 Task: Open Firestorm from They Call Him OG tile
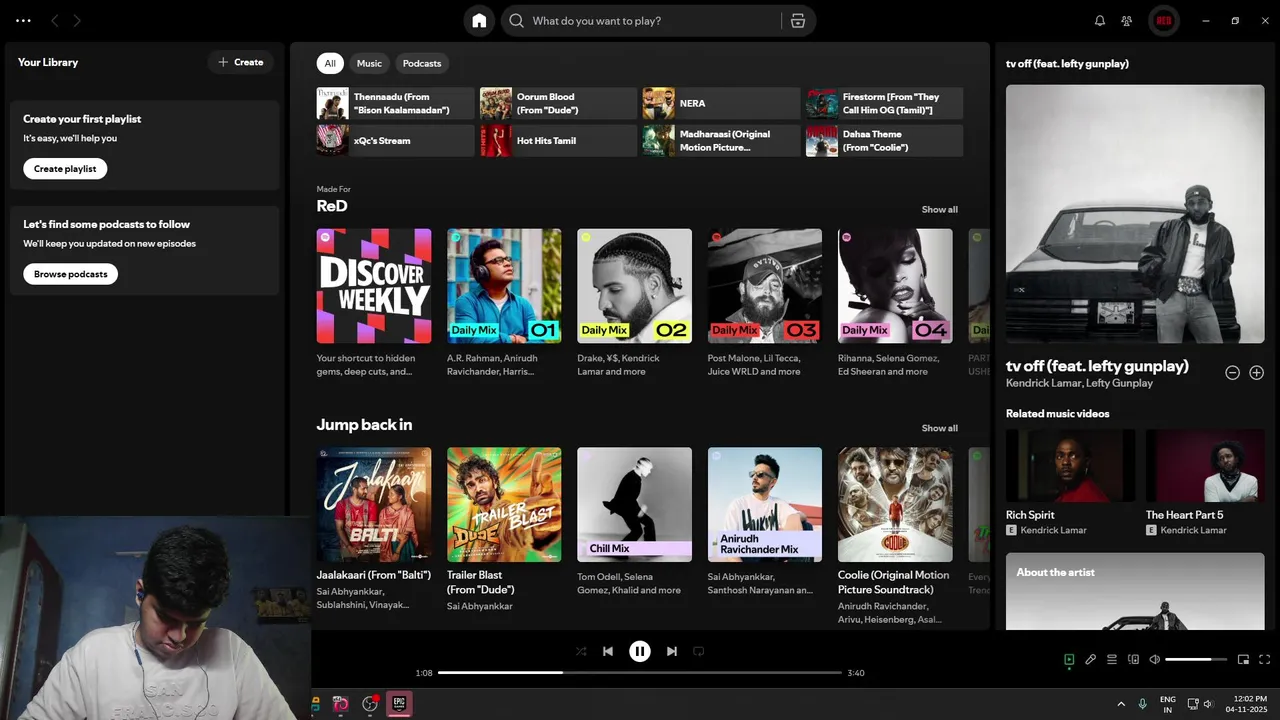(884, 103)
